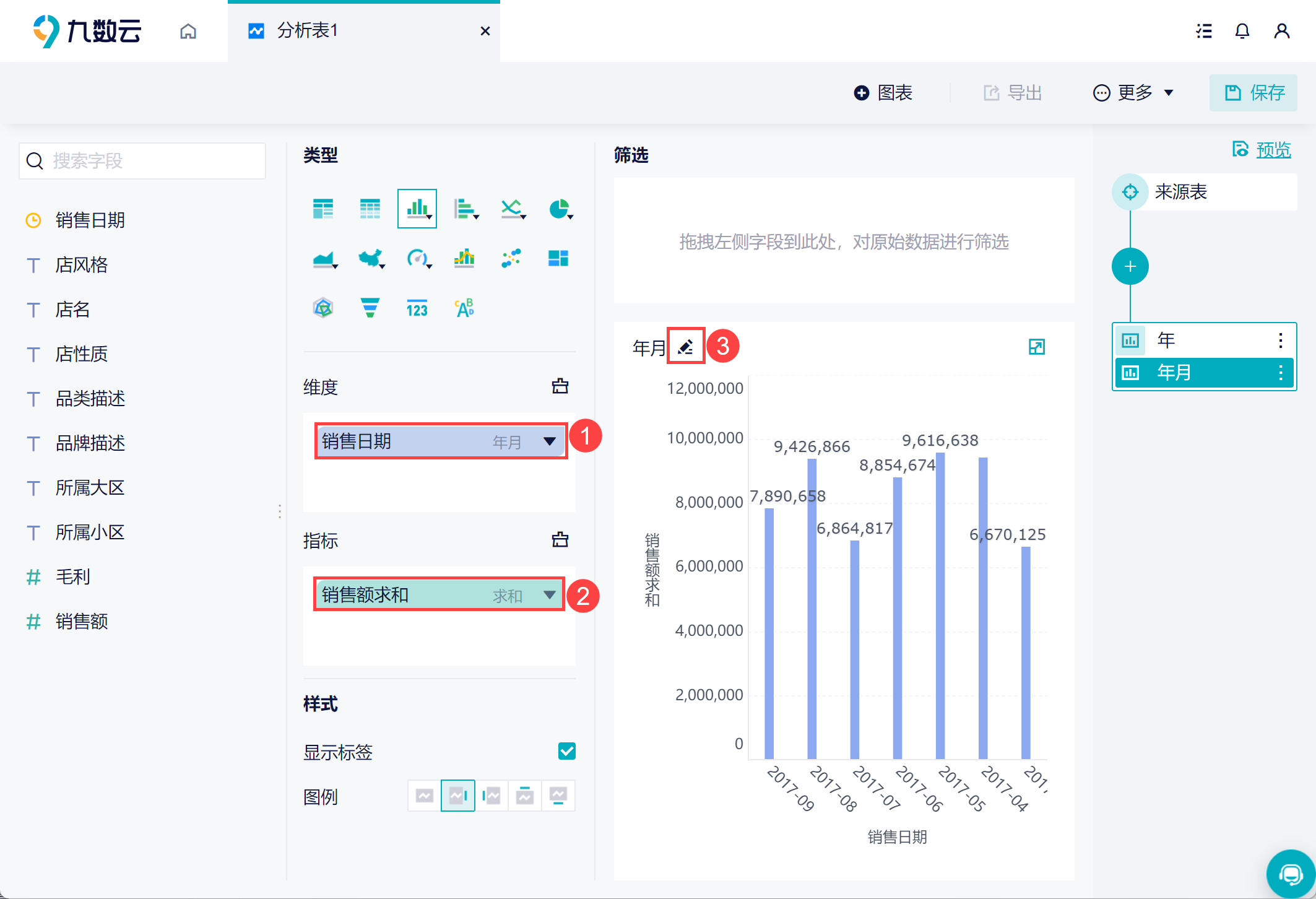Image resolution: width=1316 pixels, height=899 pixels.
Task: Click the home icon
Action: click(x=188, y=31)
